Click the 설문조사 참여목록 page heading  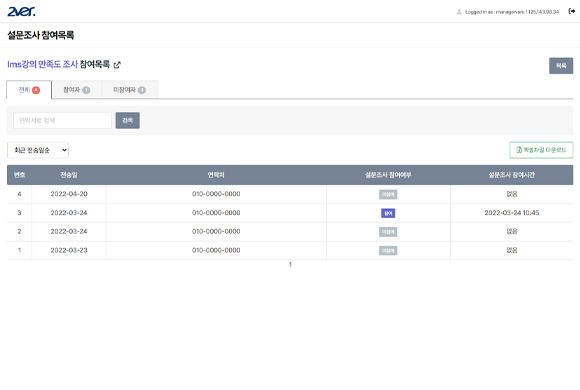click(x=41, y=35)
